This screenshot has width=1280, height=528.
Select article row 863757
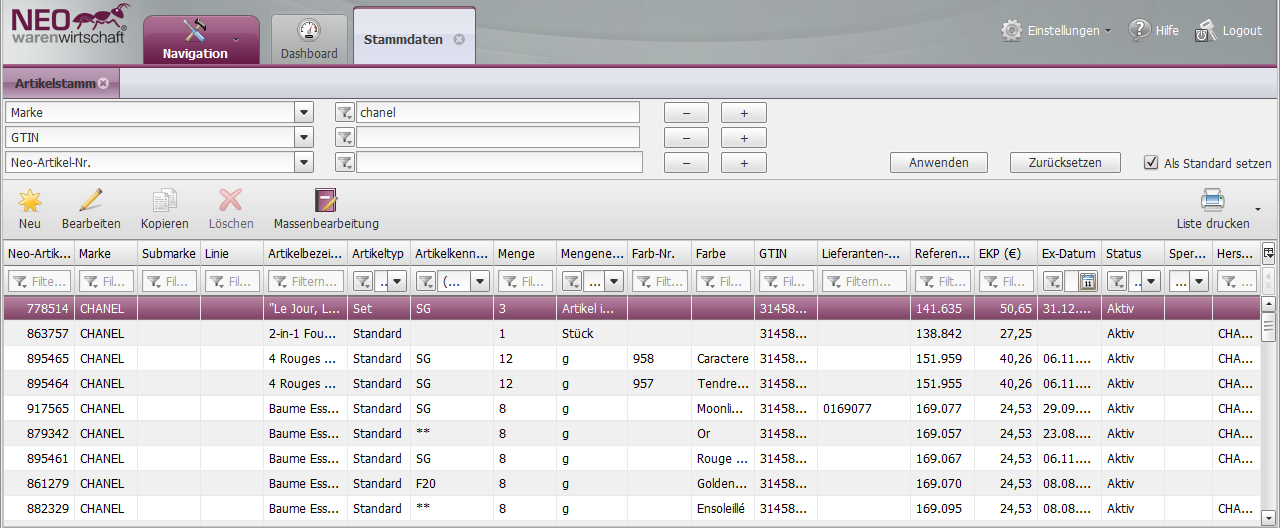click(630, 333)
